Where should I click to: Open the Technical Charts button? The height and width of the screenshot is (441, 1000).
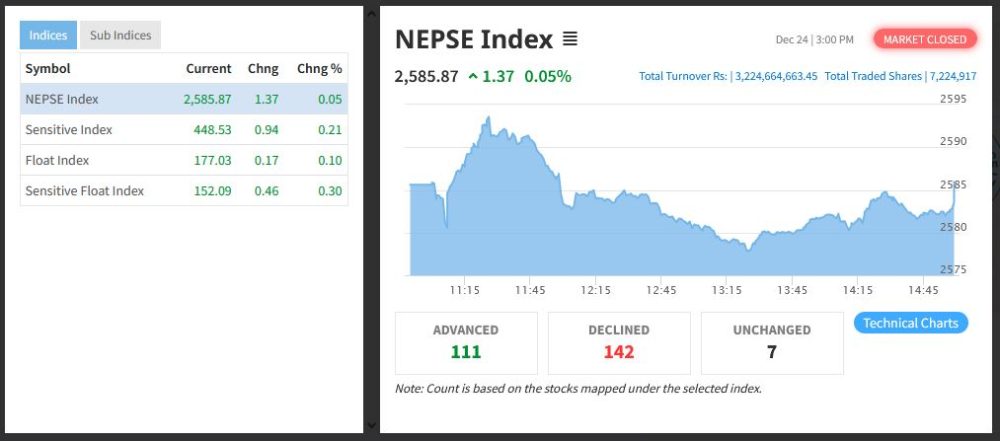coord(910,323)
